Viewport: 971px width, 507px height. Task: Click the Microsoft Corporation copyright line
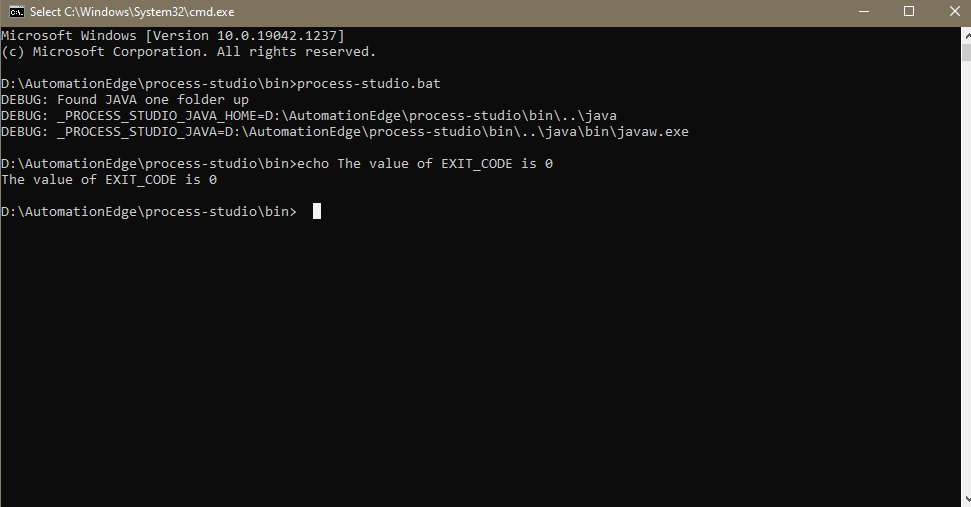tap(189, 51)
